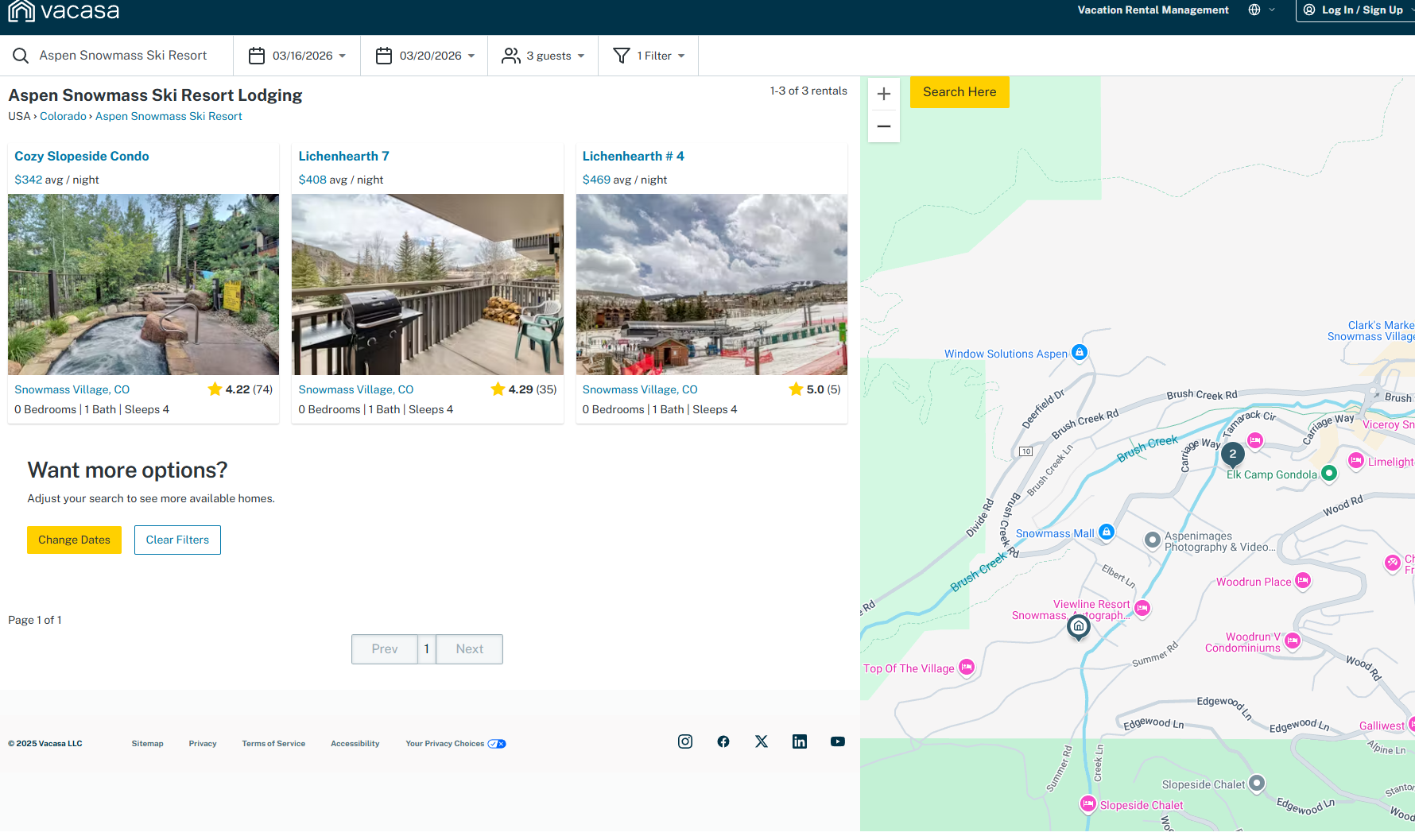Click the filter funnel icon
Viewport: 1415px width, 840px height.
tap(622, 56)
